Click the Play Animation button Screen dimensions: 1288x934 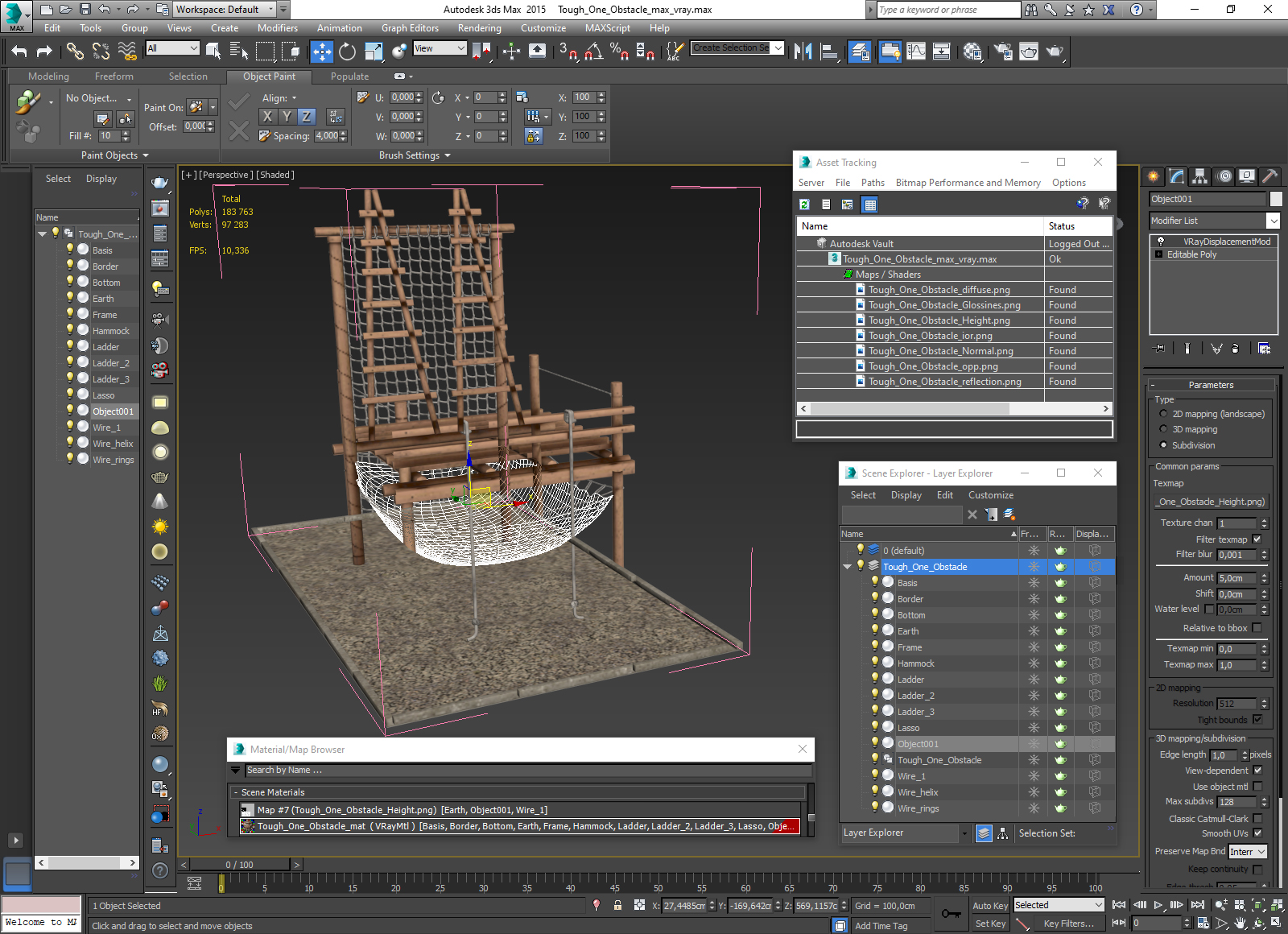[1158, 905]
